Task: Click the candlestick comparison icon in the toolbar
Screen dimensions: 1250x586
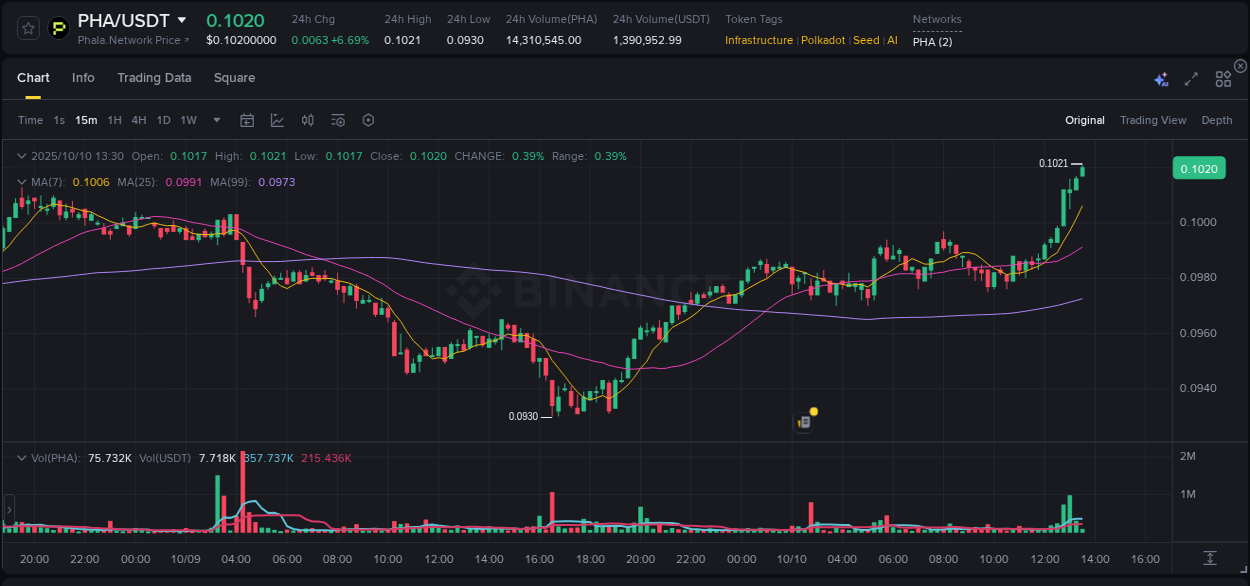Action: pos(307,120)
